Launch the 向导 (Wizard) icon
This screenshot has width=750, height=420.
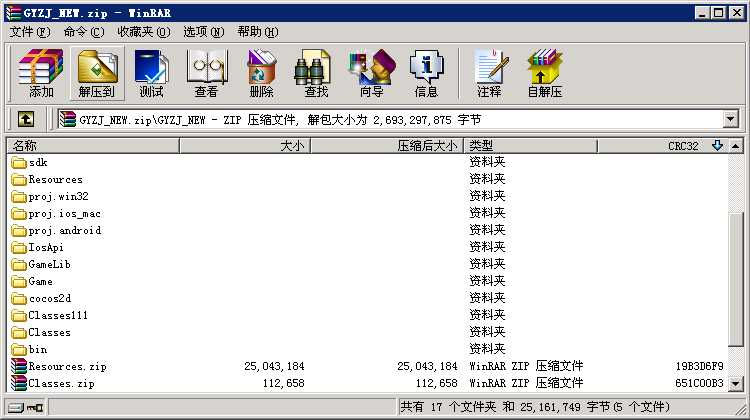coord(372,73)
